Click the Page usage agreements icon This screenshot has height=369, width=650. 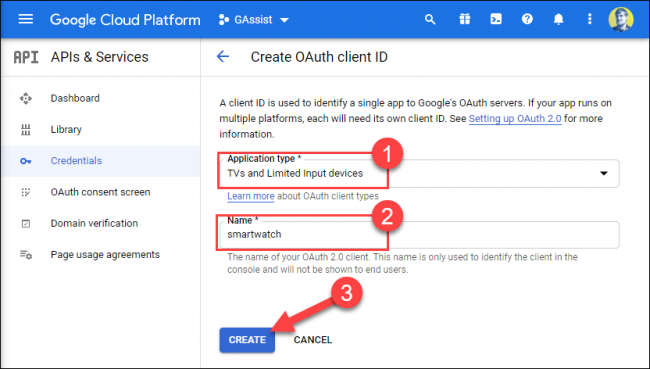26,255
